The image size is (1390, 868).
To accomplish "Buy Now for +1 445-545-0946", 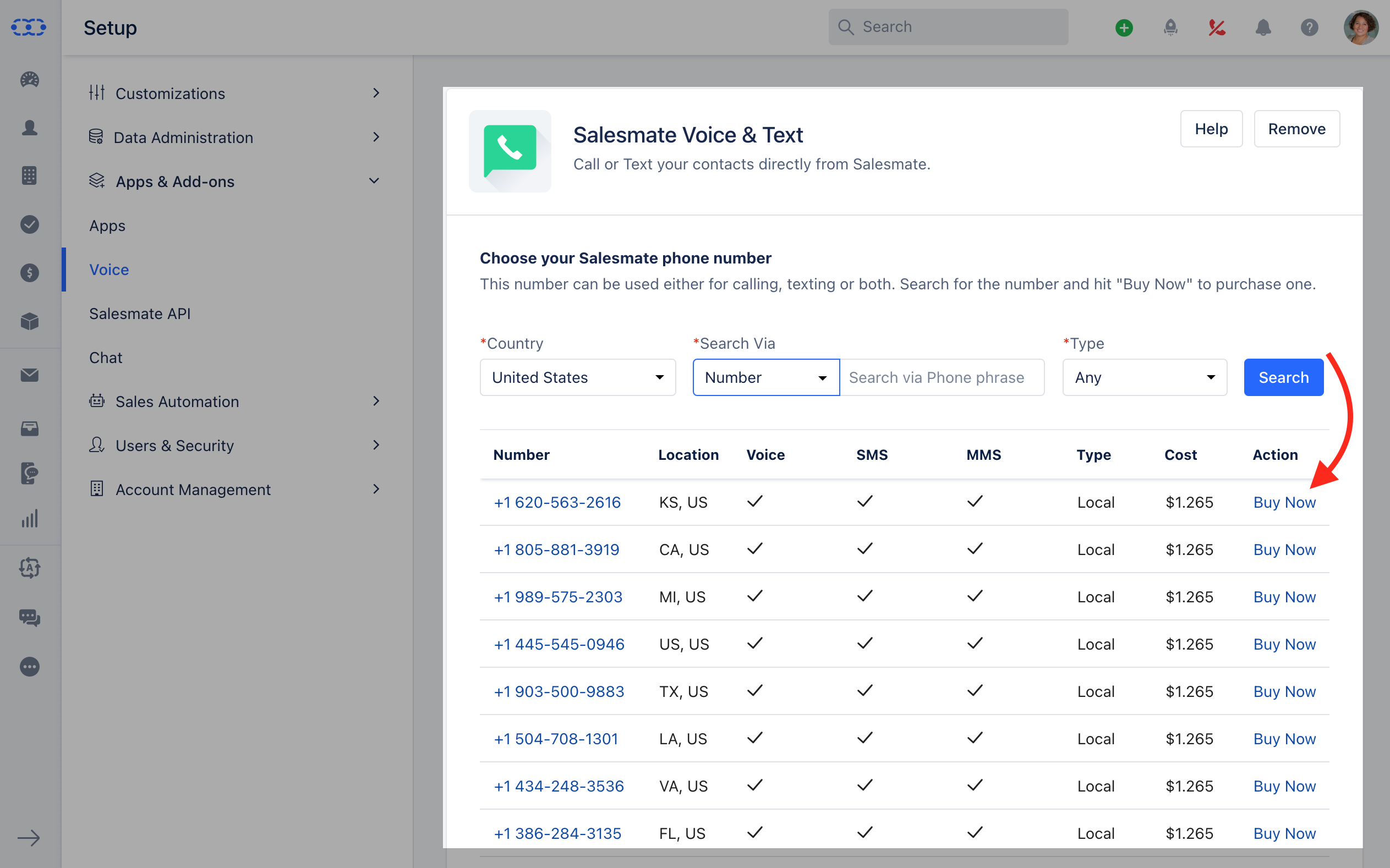I will [1284, 644].
